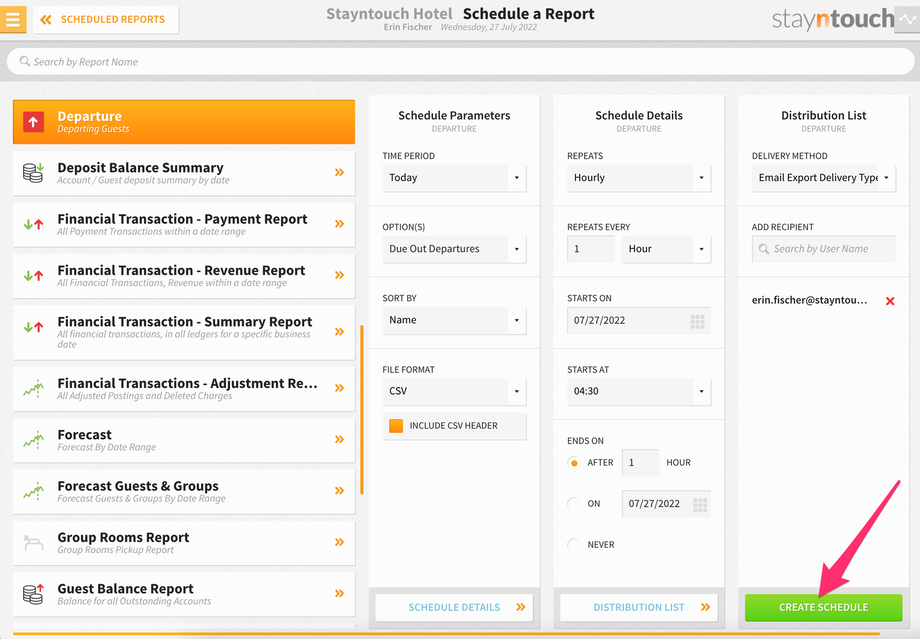This screenshot has width=920, height=639.
Task: Click the green Create Schedule button
Action: pos(824,607)
